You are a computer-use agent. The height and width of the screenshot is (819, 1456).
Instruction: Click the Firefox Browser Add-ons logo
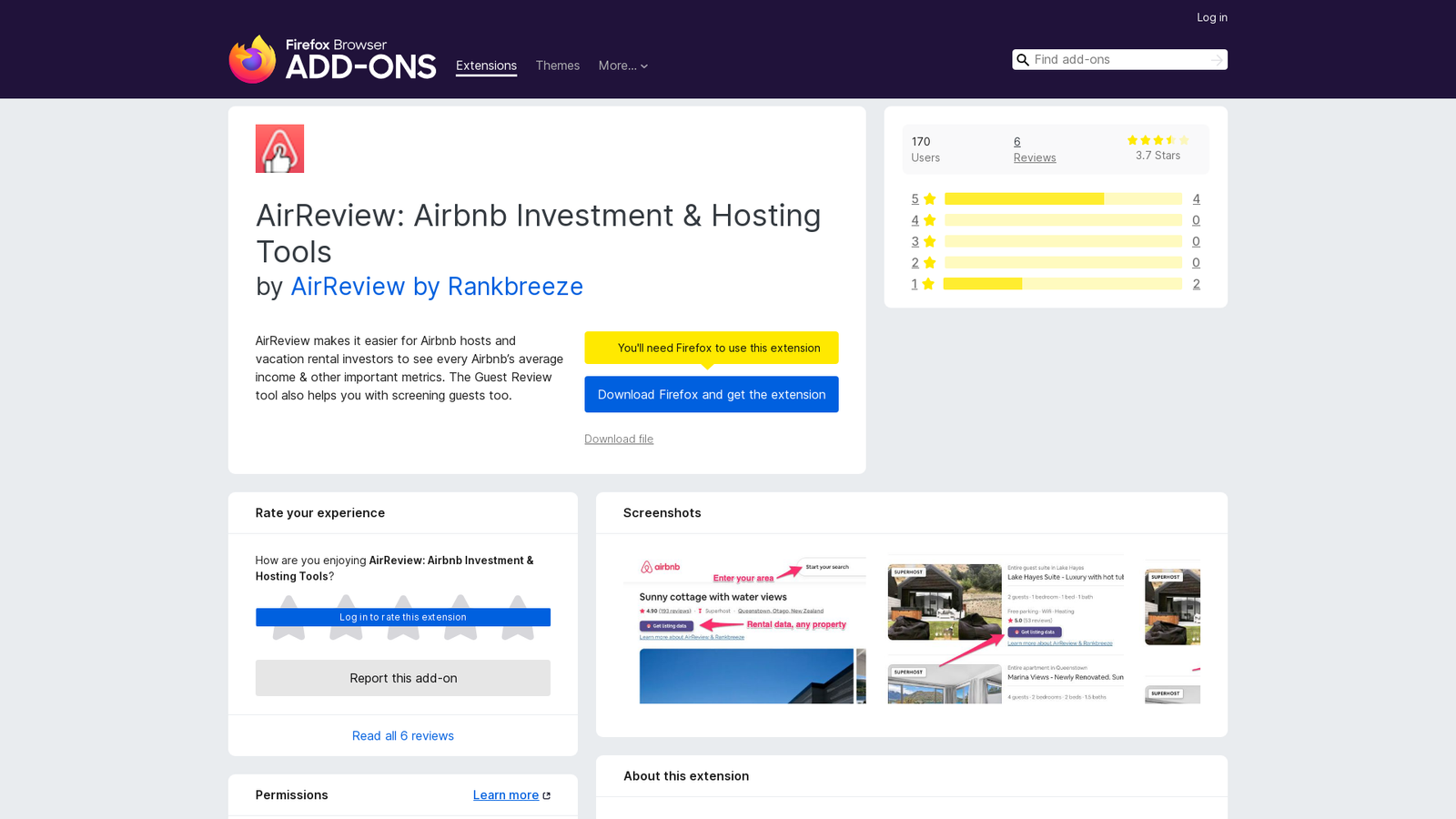tap(332, 59)
